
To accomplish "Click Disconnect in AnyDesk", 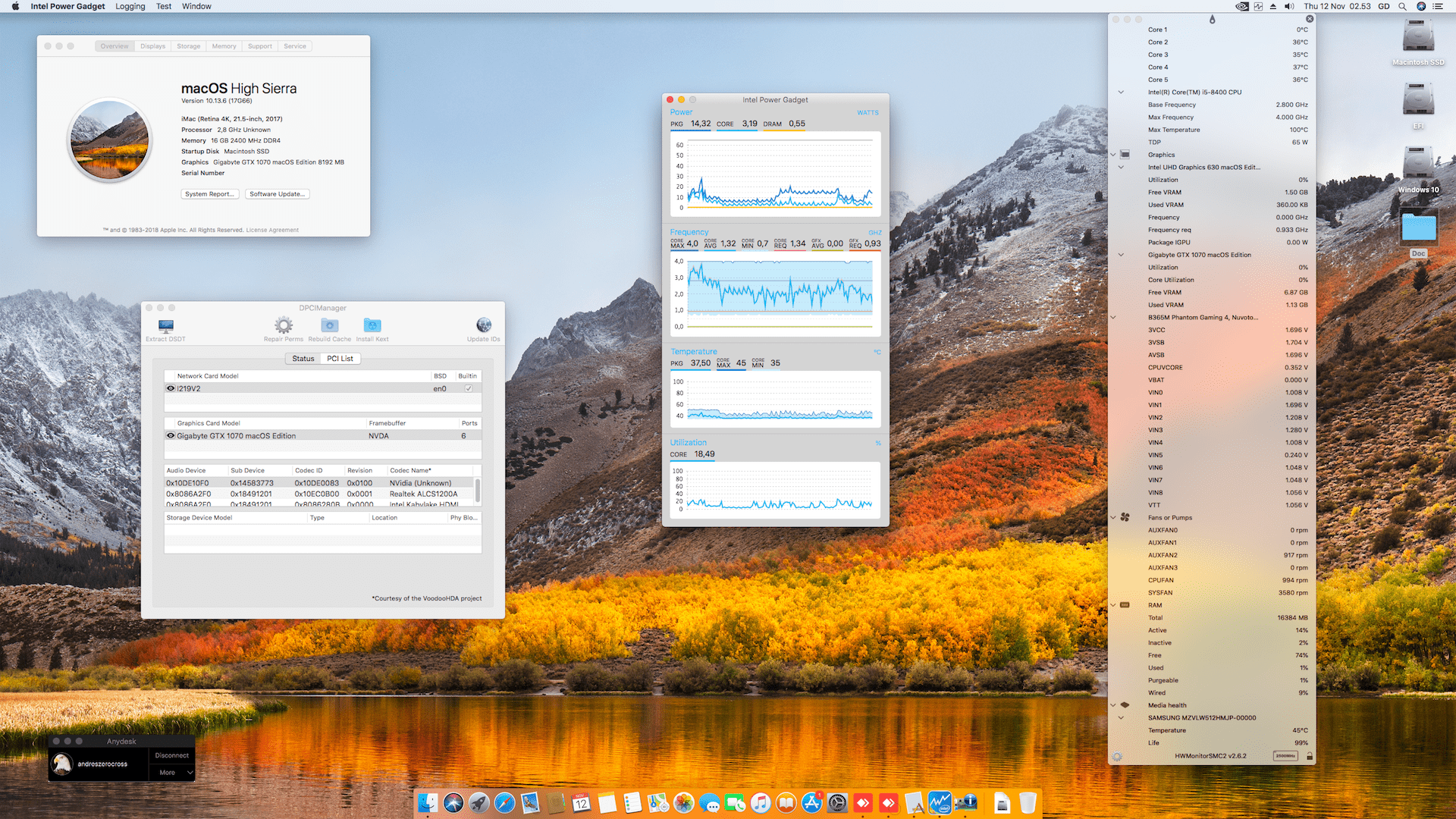I will pyautogui.click(x=171, y=755).
